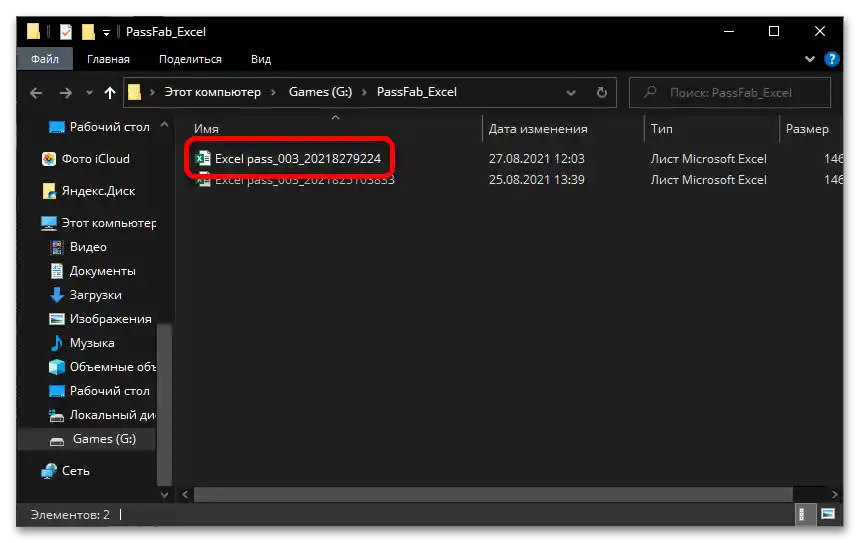
Task: Click the horizontal scrollbar left arrow
Action: tap(185, 495)
